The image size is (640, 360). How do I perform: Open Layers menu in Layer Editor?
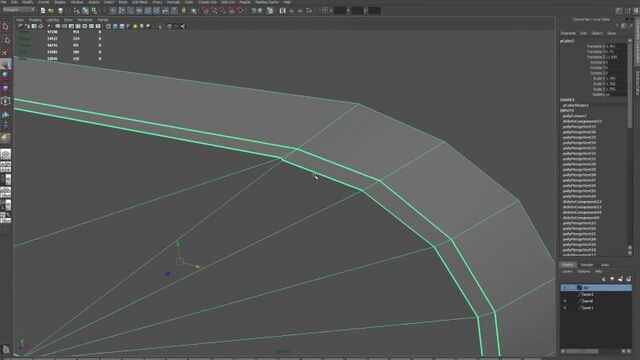567,271
